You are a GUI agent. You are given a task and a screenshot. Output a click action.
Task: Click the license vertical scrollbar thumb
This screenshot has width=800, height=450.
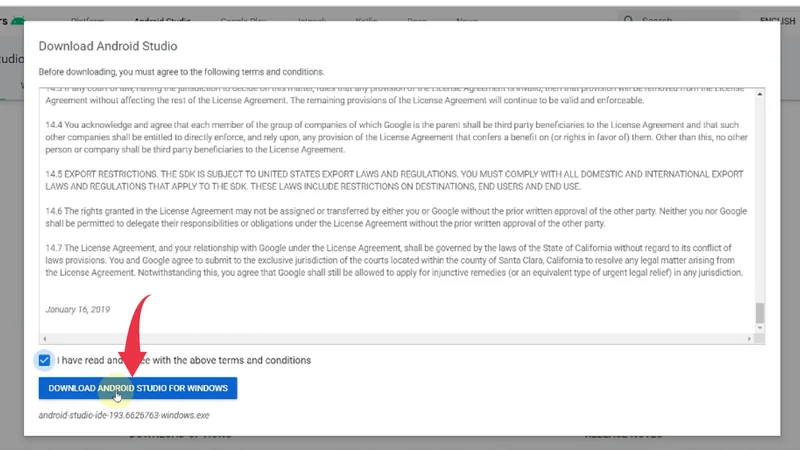pos(759,313)
